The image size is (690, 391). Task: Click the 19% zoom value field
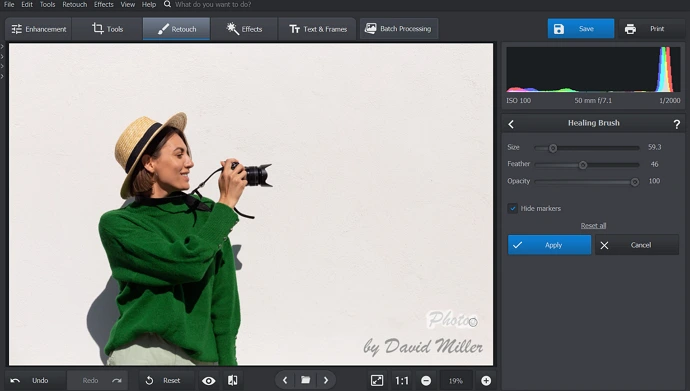pos(456,381)
